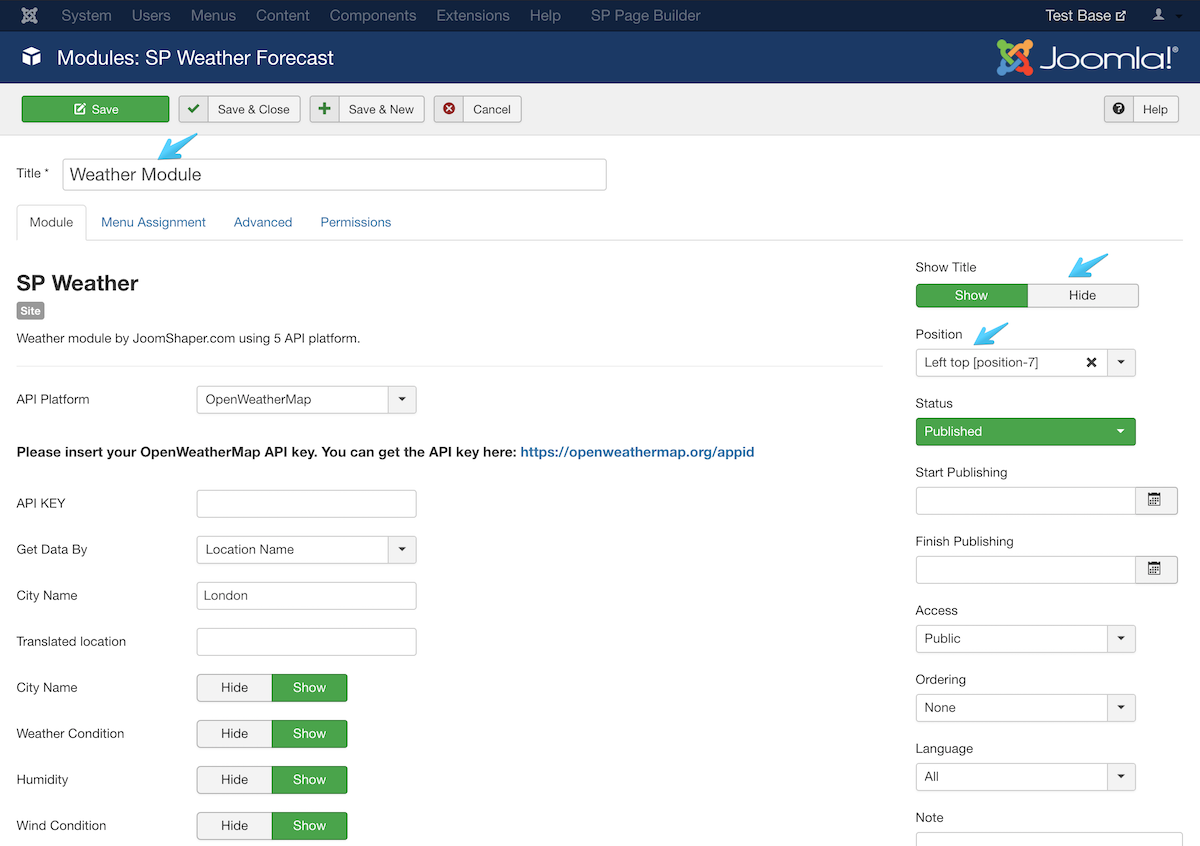
Task: Click the plus icon on Save & New
Action: pyautogui.click(x=324, y=109)
